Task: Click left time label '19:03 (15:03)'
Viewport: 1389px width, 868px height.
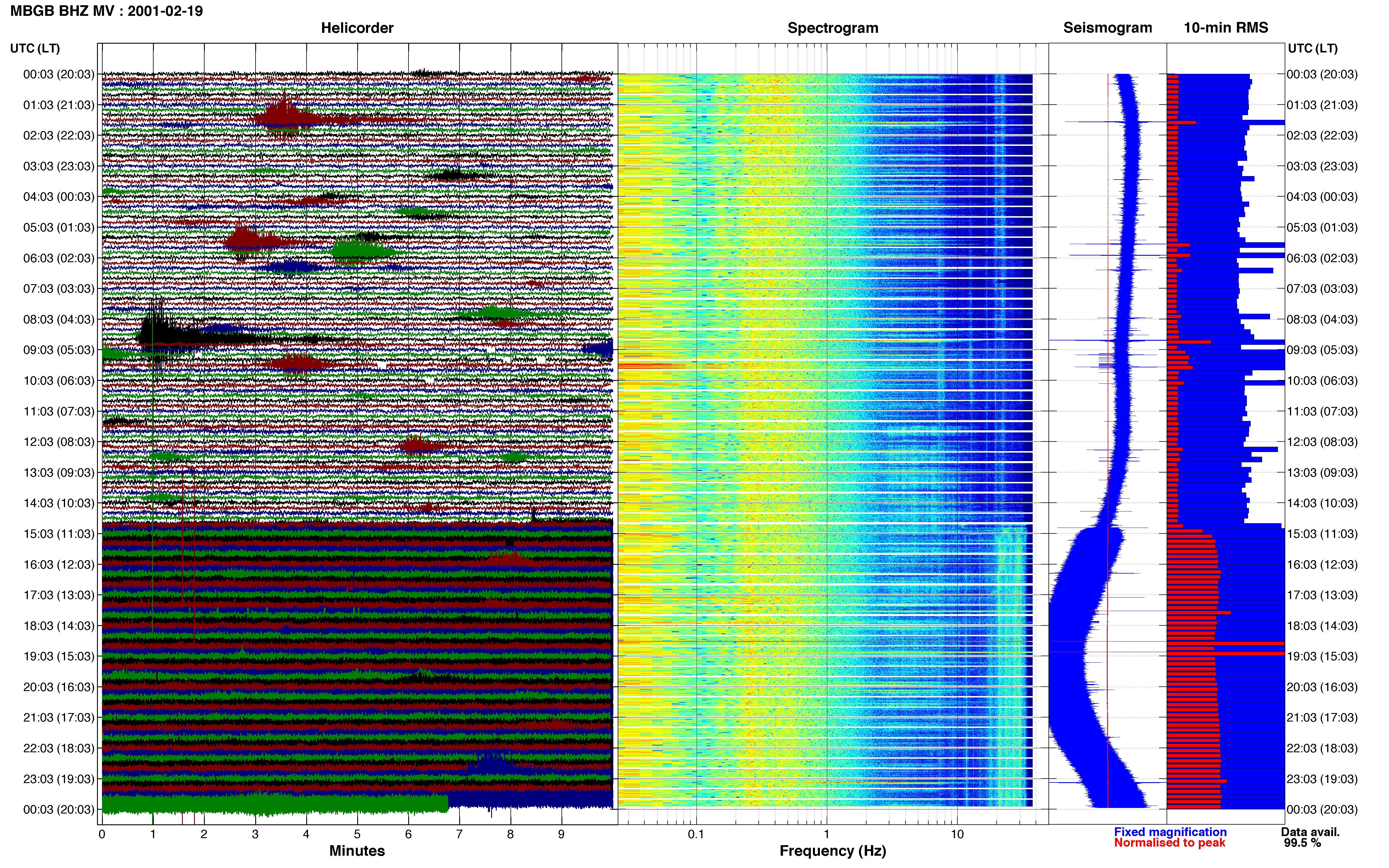Action: [59, 656]
